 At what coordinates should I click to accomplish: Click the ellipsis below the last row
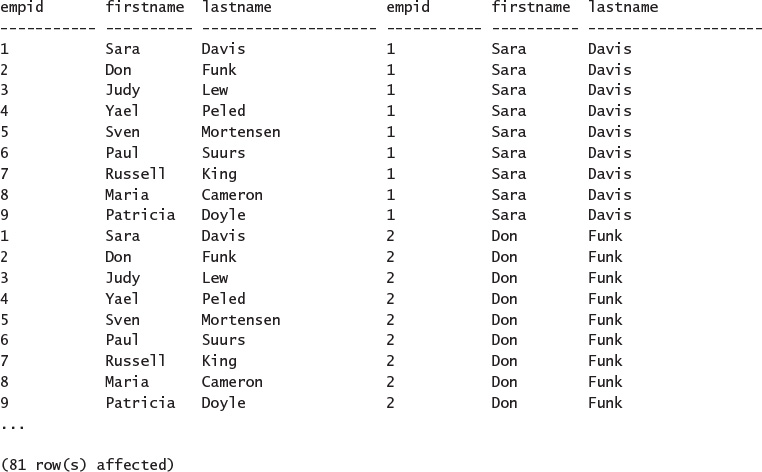tap(14, 424)
